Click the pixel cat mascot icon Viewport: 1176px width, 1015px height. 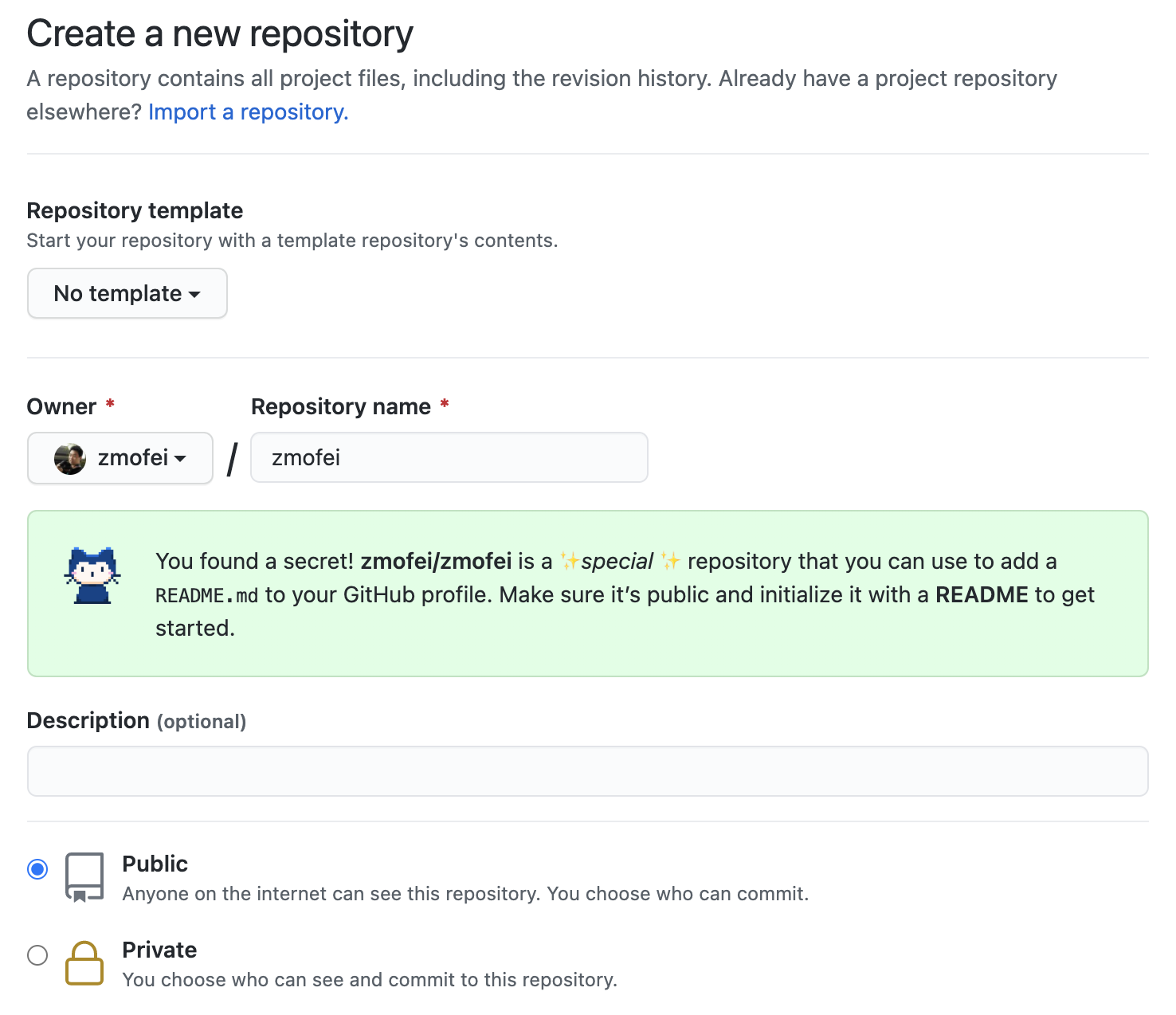click(92, 575)
